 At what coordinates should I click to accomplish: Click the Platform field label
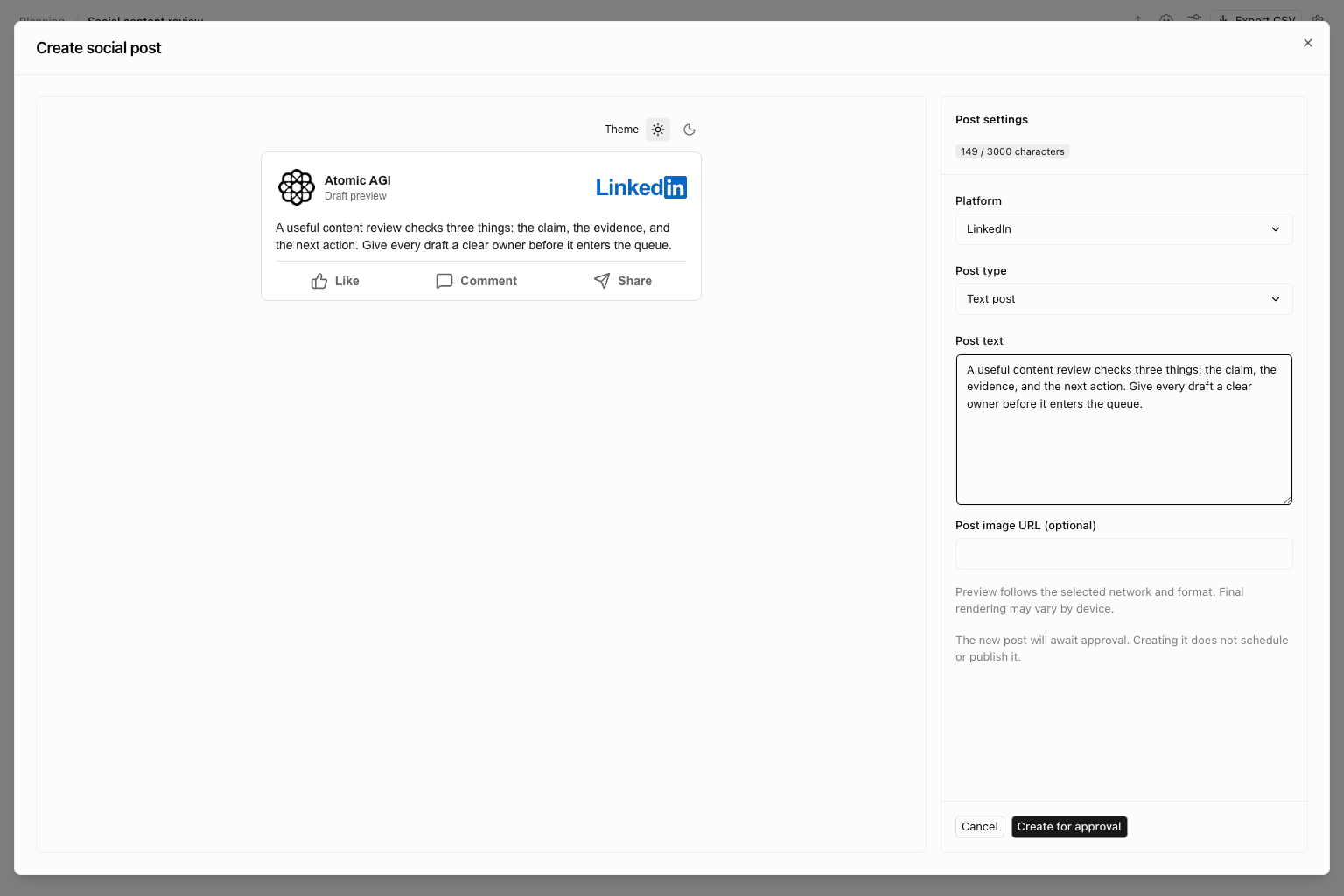point(978,201)
